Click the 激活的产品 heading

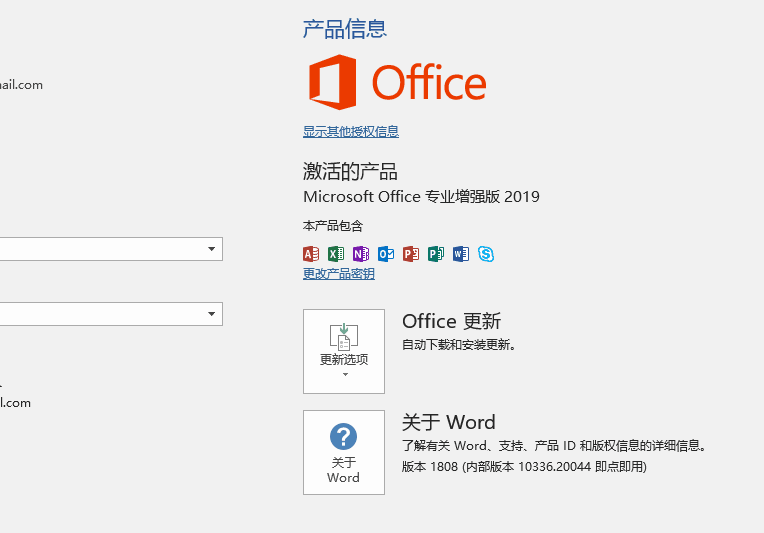(350, 171)
